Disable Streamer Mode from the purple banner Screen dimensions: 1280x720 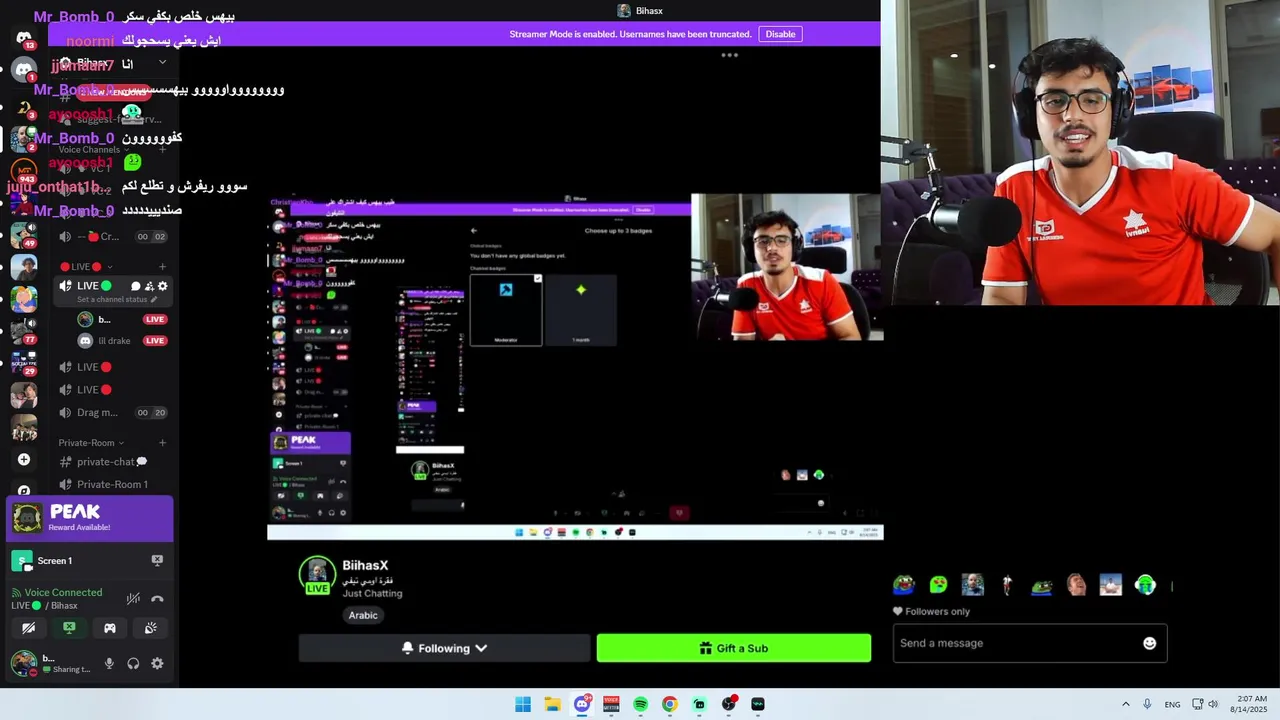pos(780,34)
